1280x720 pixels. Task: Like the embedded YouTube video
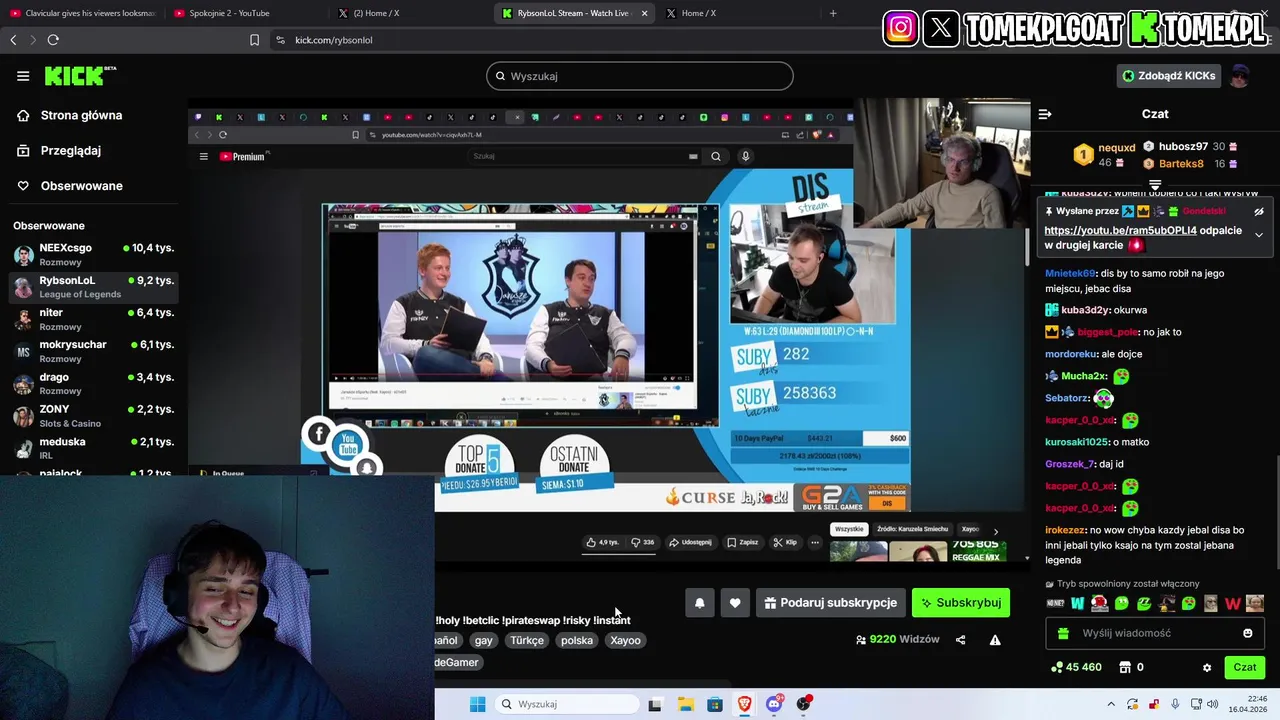point(602,542)
